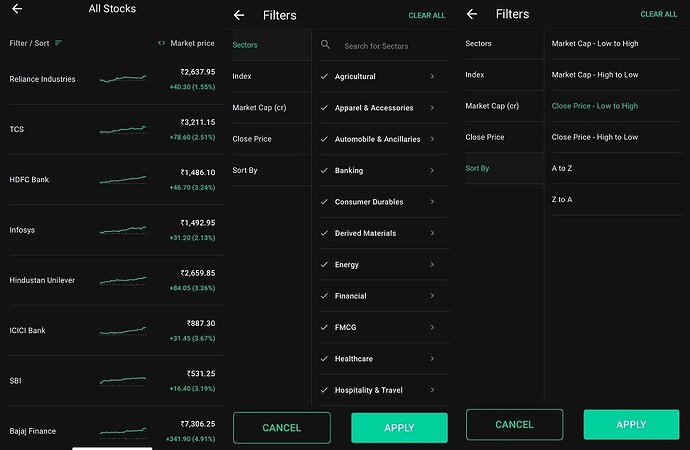690x450 pixels.
Task: Choose the A to Z sort option
Action: (562, 169)
